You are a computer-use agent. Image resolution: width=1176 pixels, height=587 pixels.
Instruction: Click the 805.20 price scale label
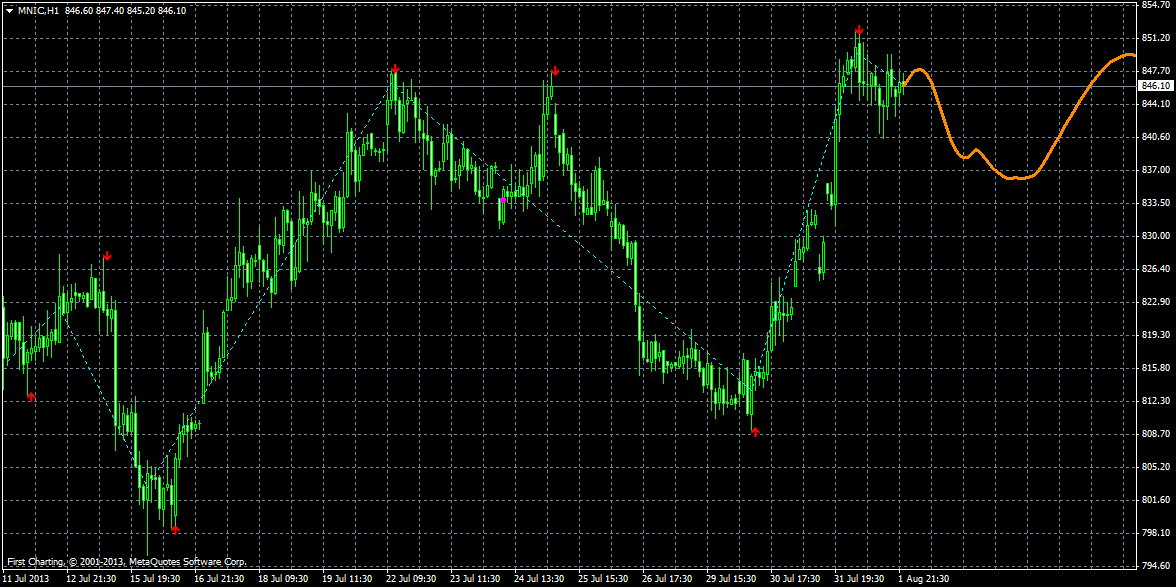point(1156,466)
